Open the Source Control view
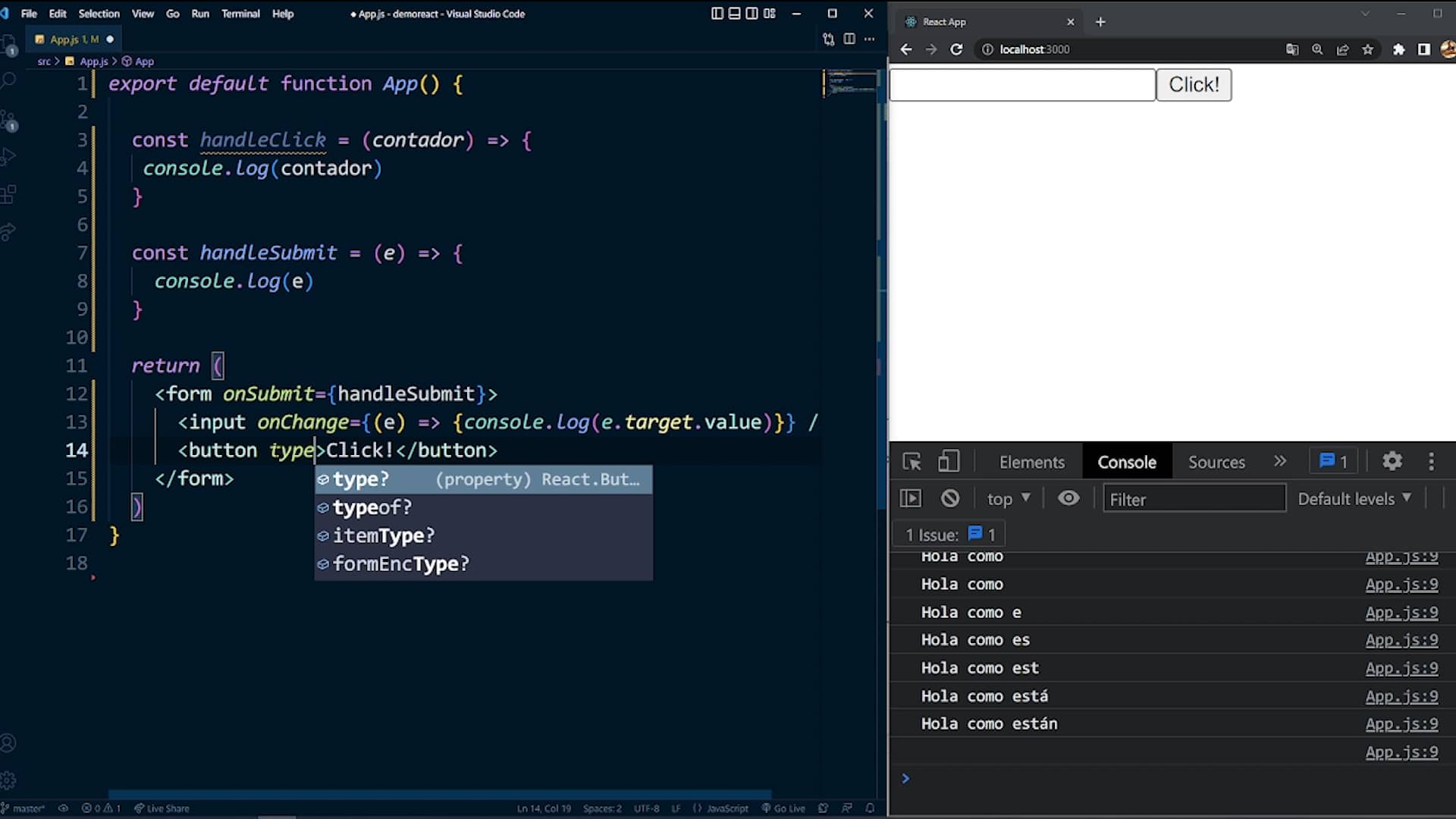 coord(10,119)
